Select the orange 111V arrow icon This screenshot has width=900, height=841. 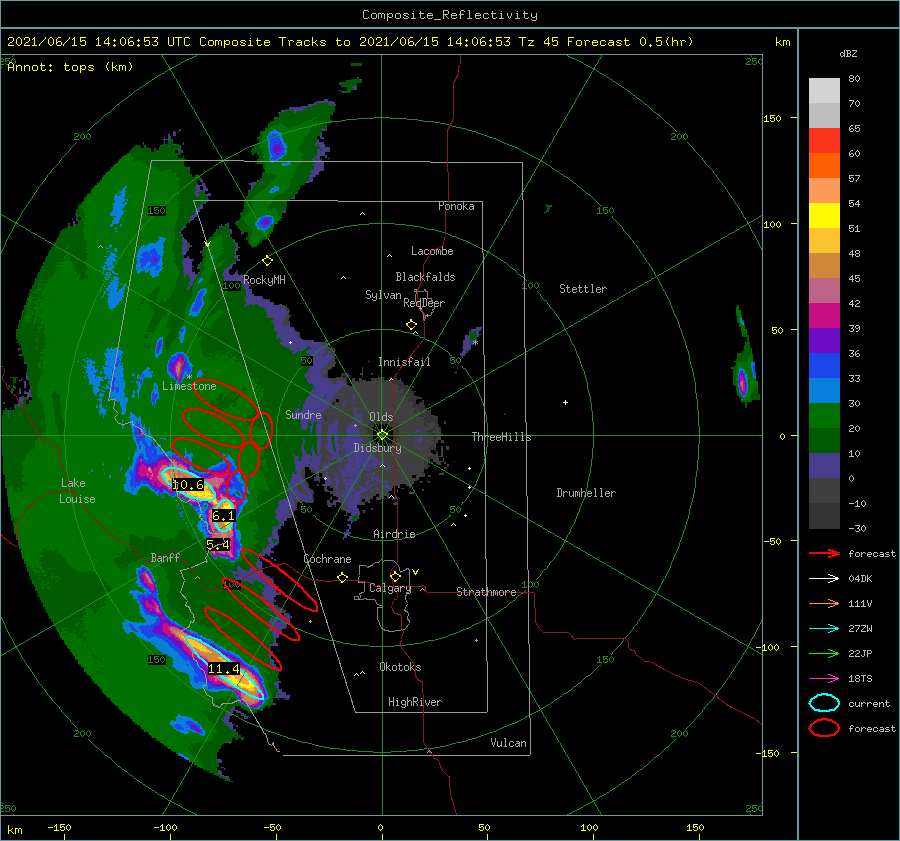[x=824, y=603]
